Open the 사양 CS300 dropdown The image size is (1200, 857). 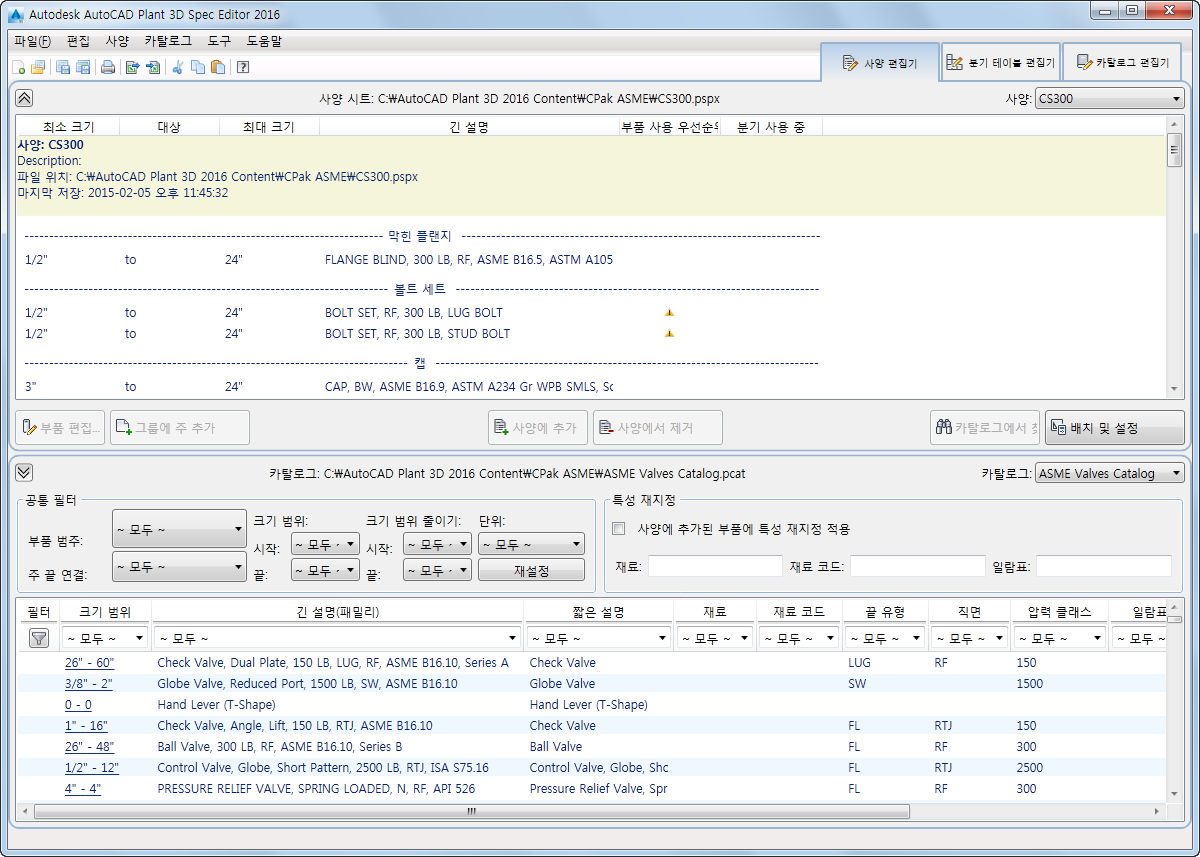[x=1109, y=99]
